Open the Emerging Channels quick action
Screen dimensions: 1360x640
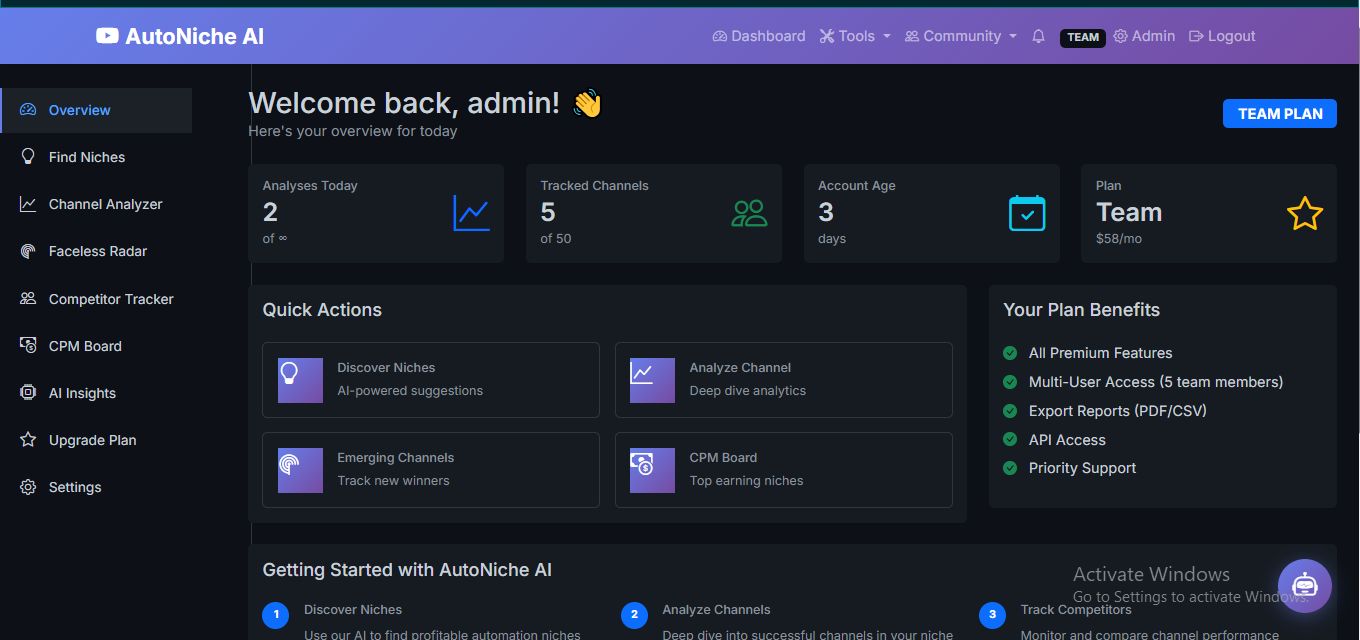[431, 470]
